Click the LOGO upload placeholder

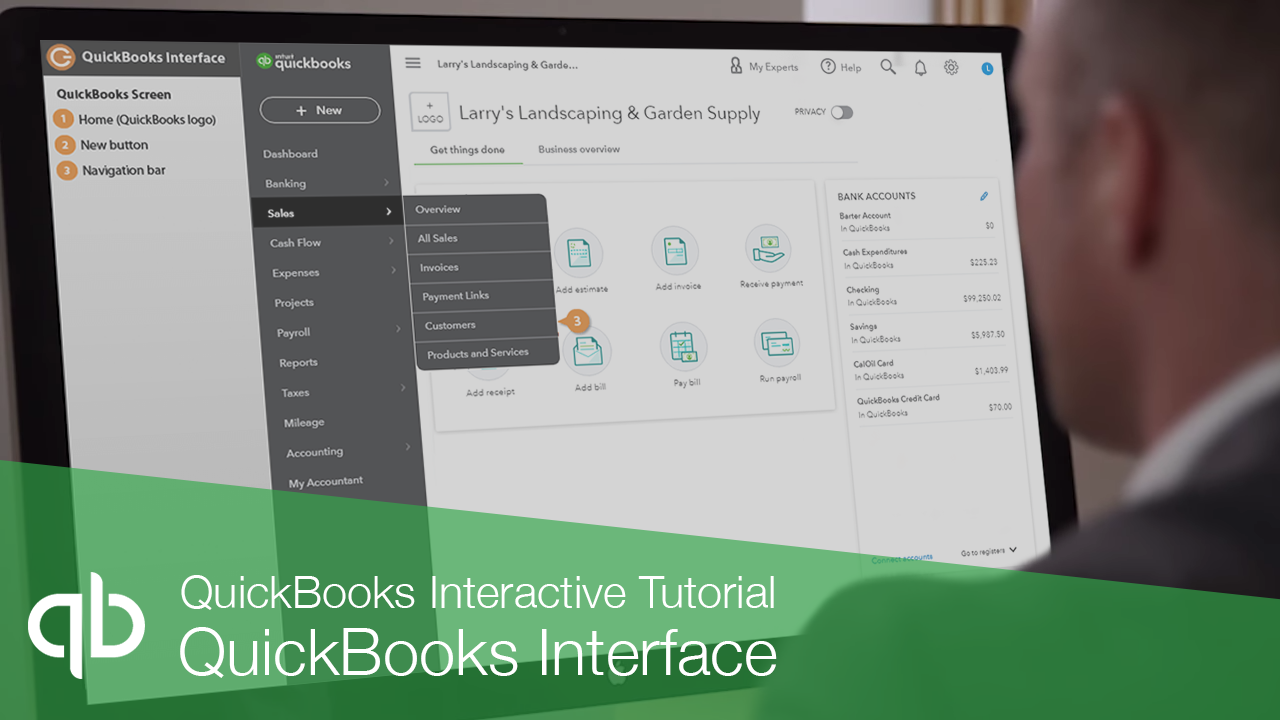(x=430, y=111)
